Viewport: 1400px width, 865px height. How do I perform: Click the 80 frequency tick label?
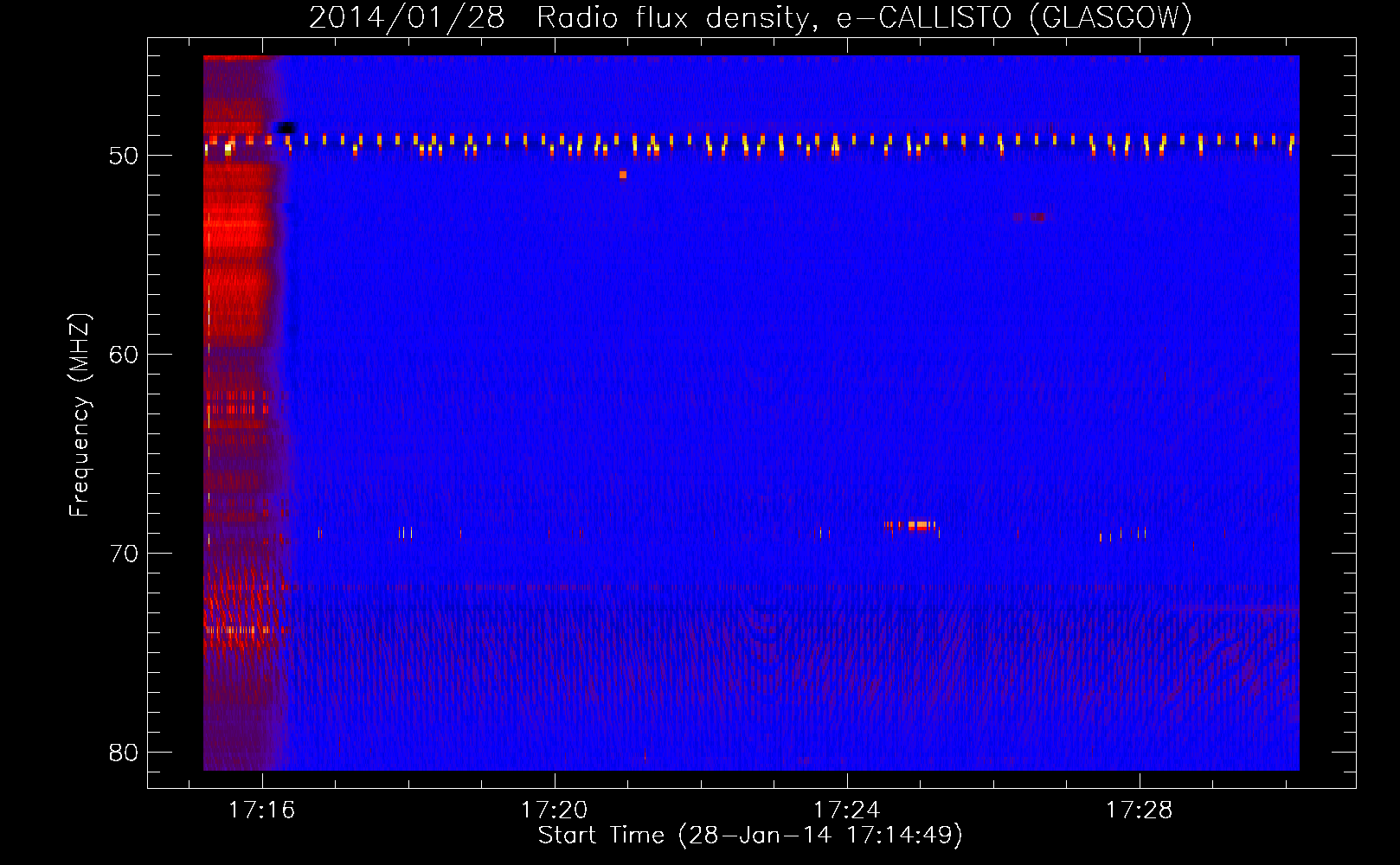pyautogui.click(x=124, y=753)
